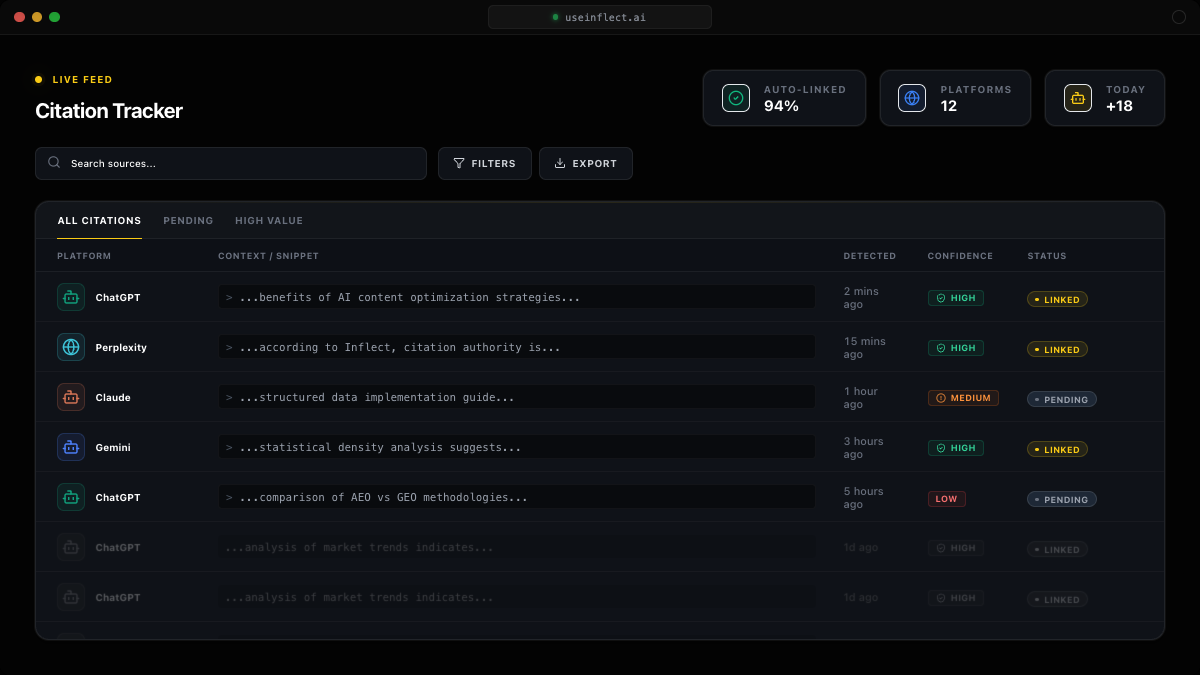Click the Platforms globe icon
The height and width of the screenshot is (675, 1200).
pyautogui.click(x=911, y=98)
